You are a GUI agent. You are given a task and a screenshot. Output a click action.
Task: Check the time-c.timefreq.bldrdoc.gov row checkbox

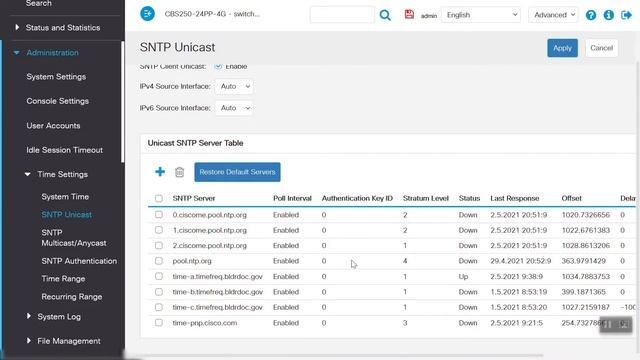pyautogui.click(x=159, y=307)
